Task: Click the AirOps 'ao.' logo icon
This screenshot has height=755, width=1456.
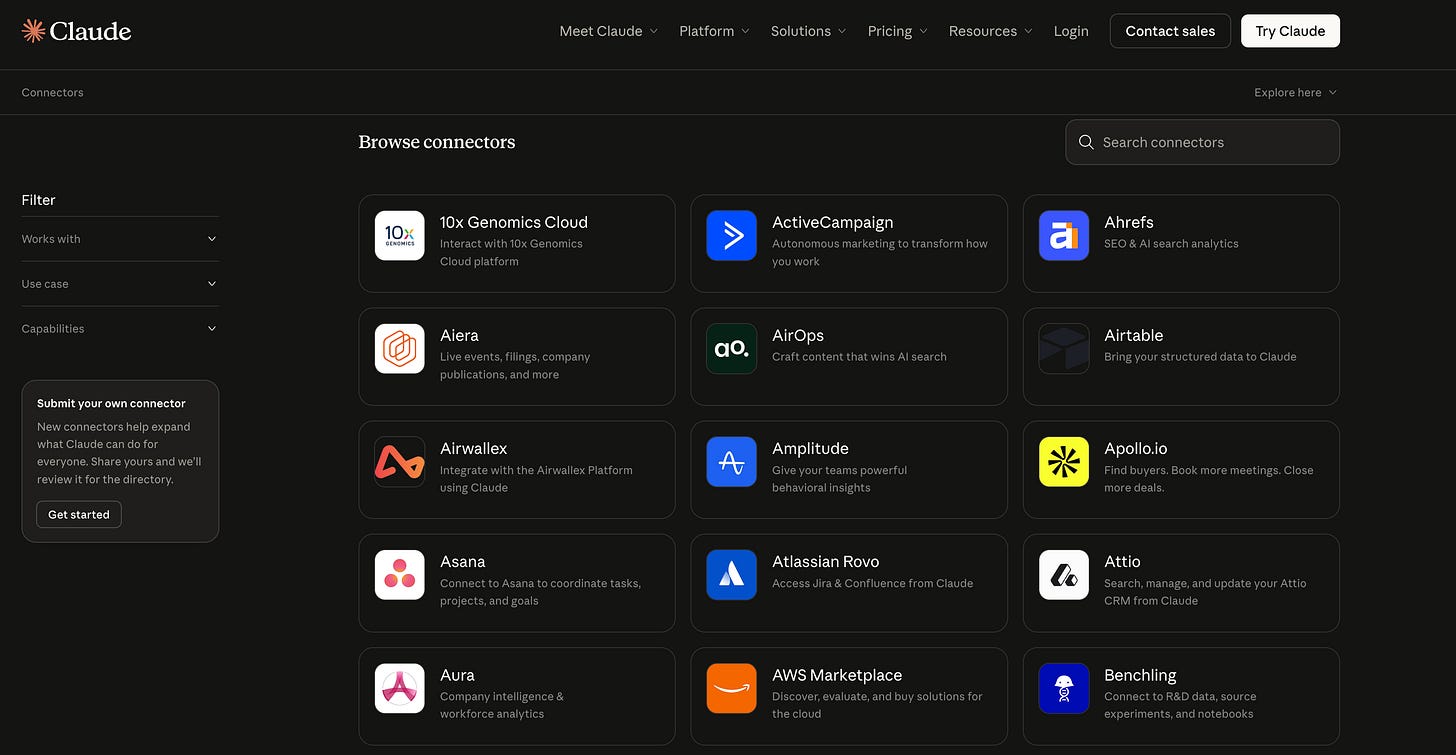Action: tap(731, 348)
